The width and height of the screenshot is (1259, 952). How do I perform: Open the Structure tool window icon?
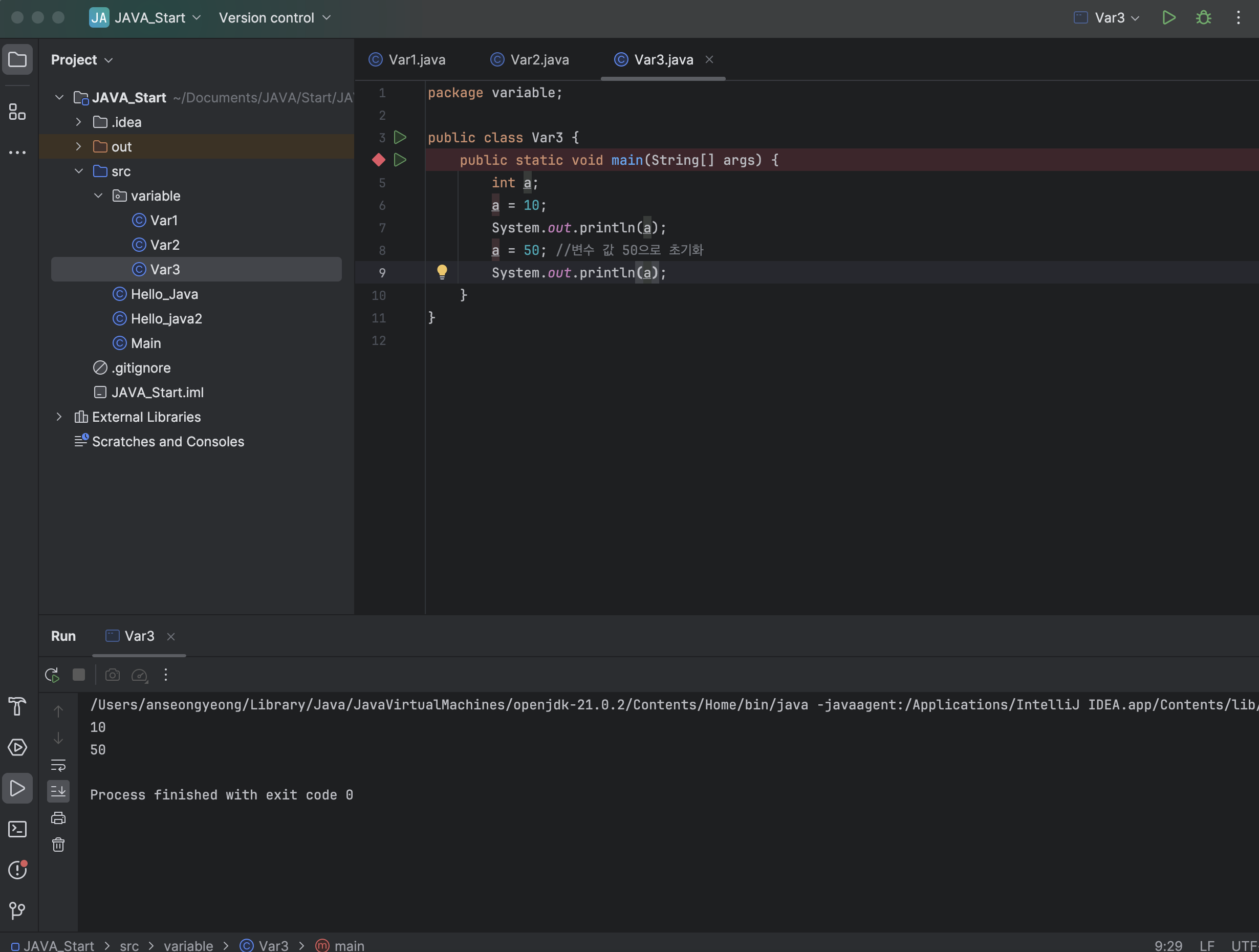pos(17,112)
